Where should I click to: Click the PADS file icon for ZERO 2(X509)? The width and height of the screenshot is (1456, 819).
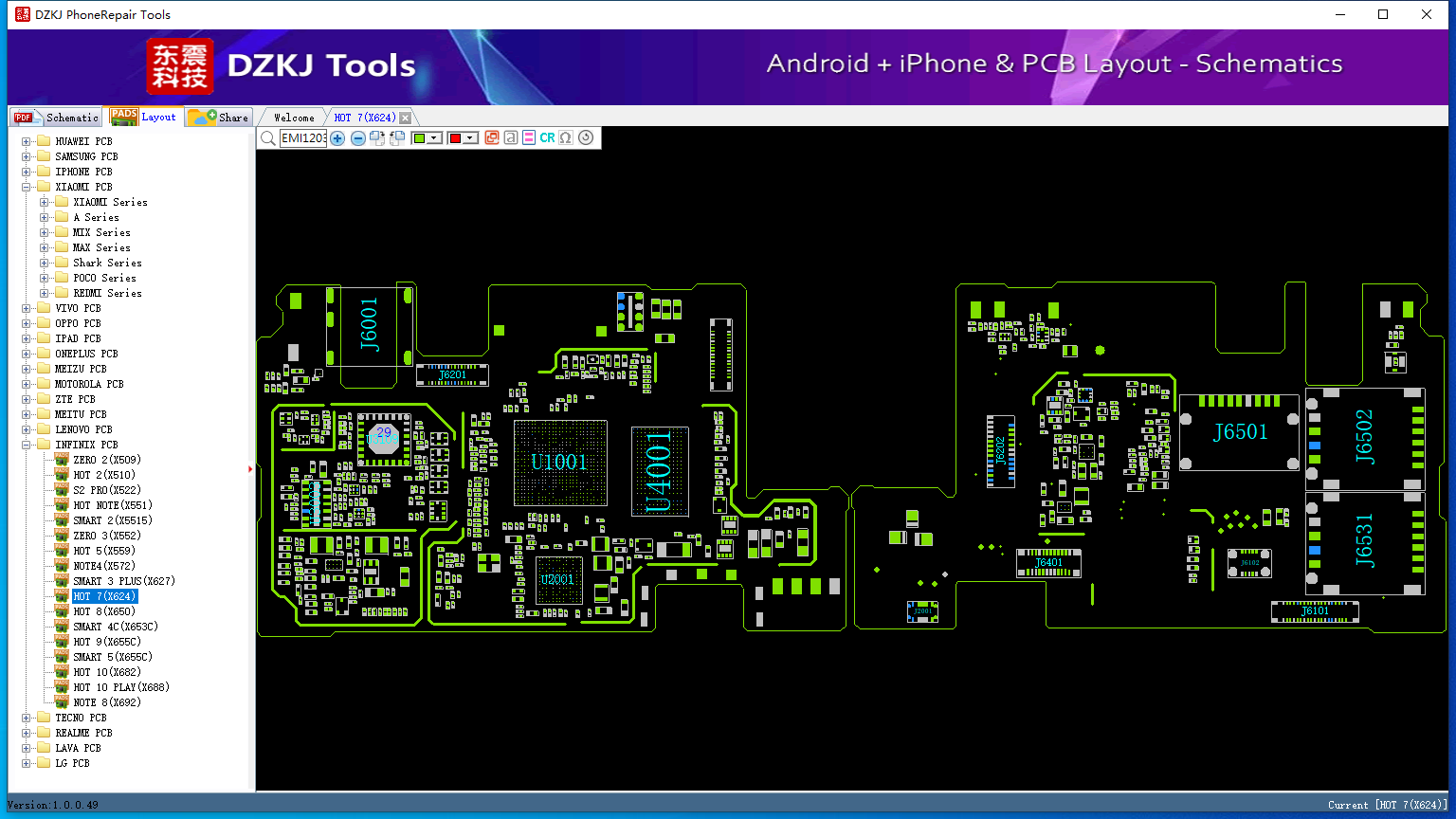click(x=62, y=460)
